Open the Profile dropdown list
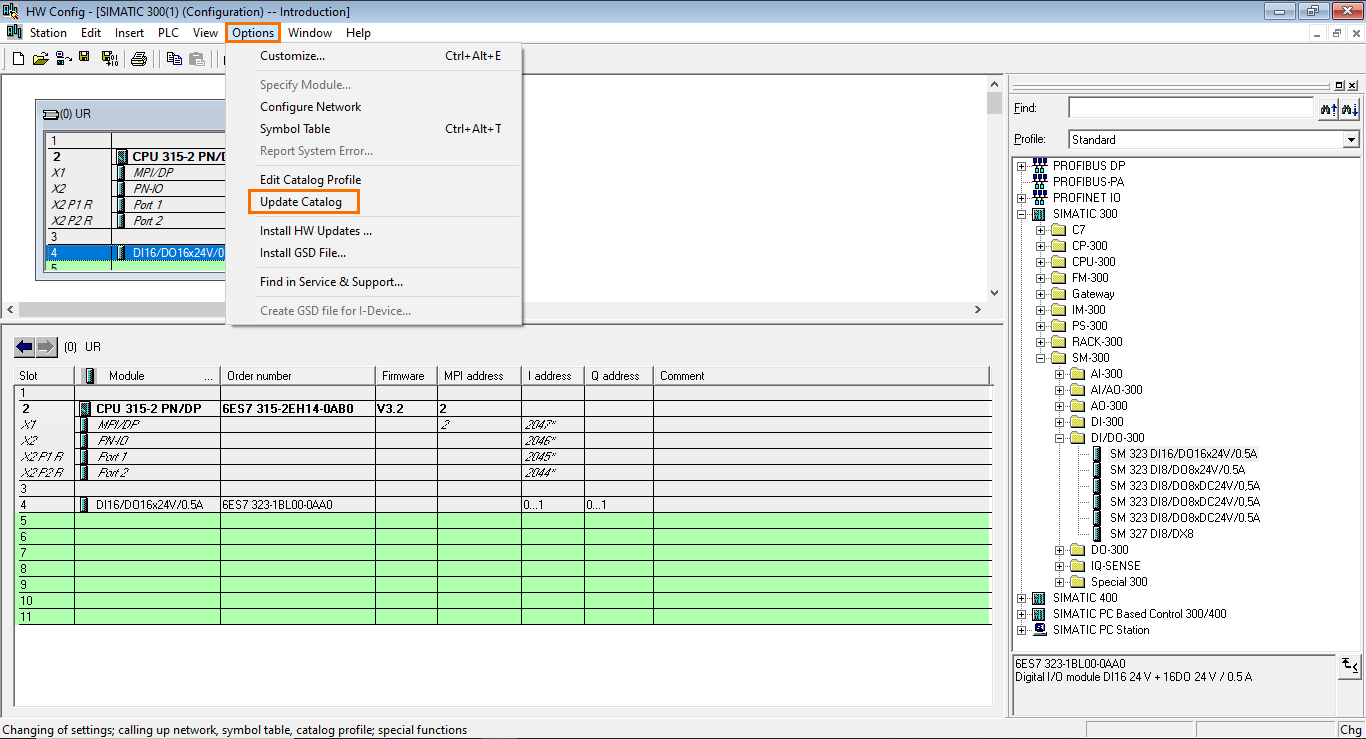The width and height of the screenshot is (1366, 739). click(1351, 140)
